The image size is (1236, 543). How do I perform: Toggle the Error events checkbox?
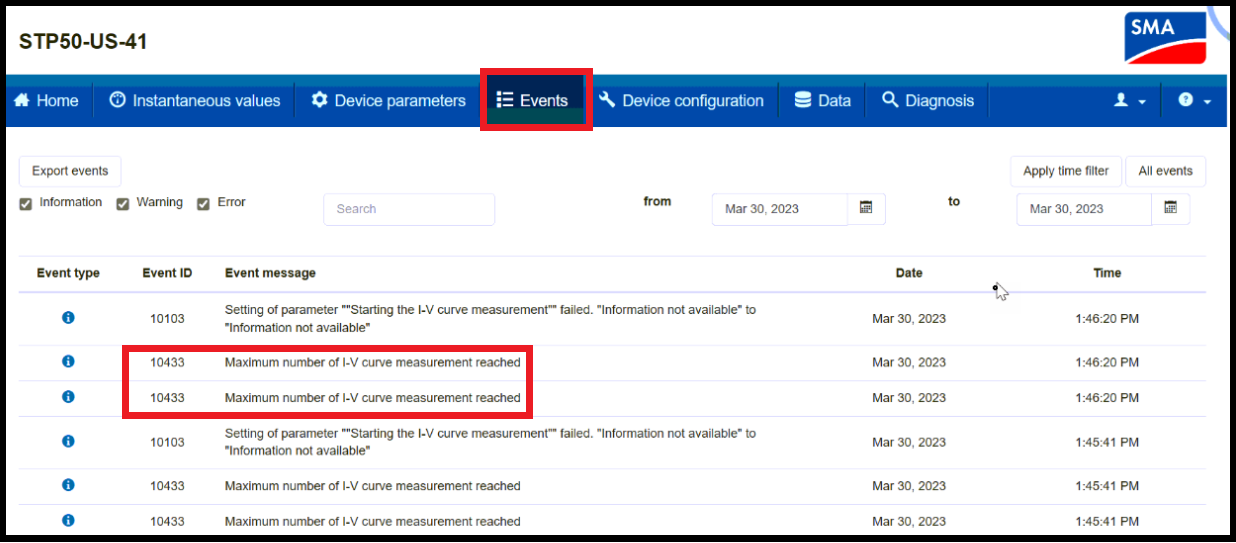204,204
